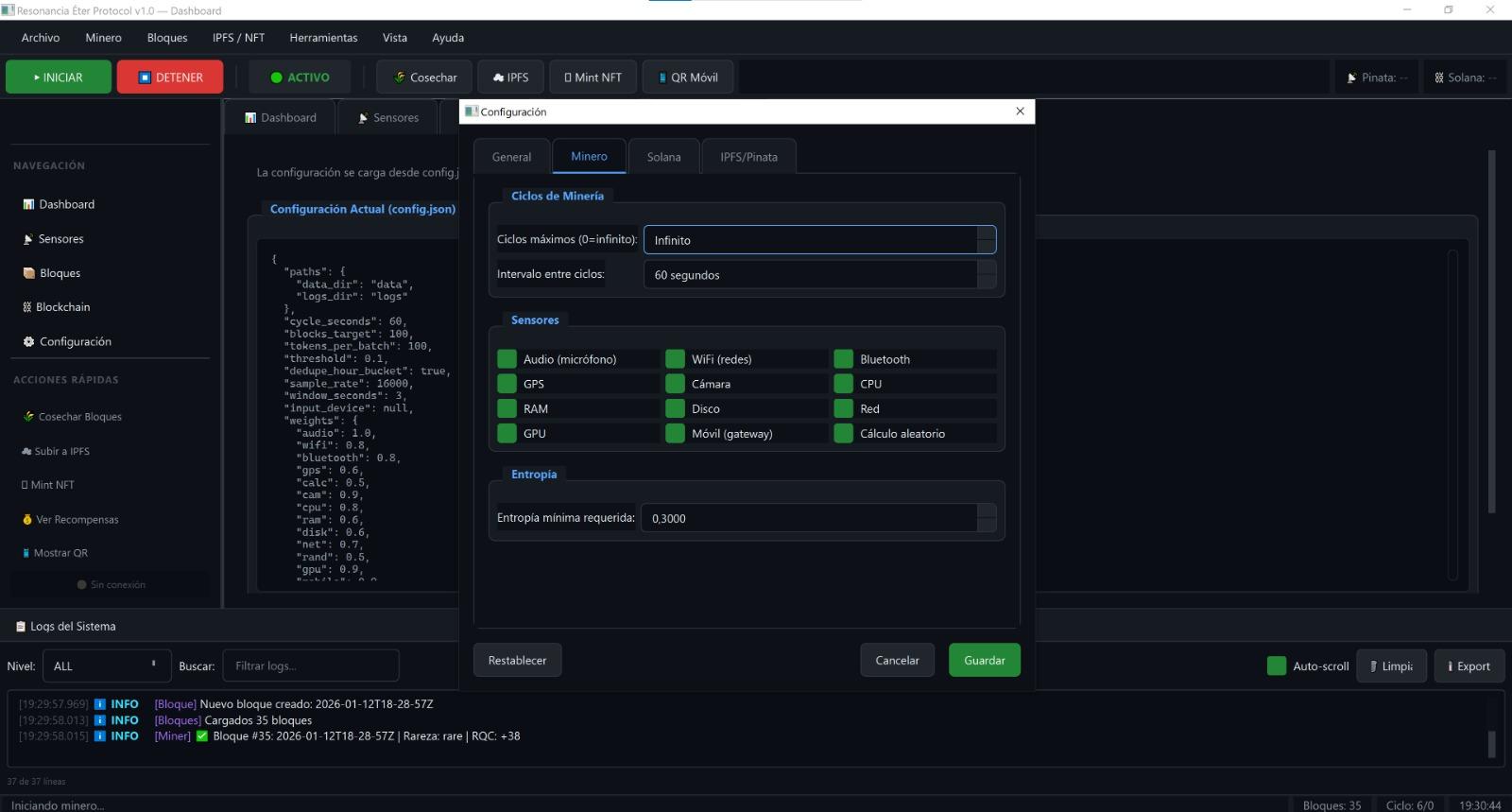Image resolution: width=1512 pixels, height=812 pixels.
Task: Uncheck the Auto-scroll checkbox
Action: point(1277,666)
